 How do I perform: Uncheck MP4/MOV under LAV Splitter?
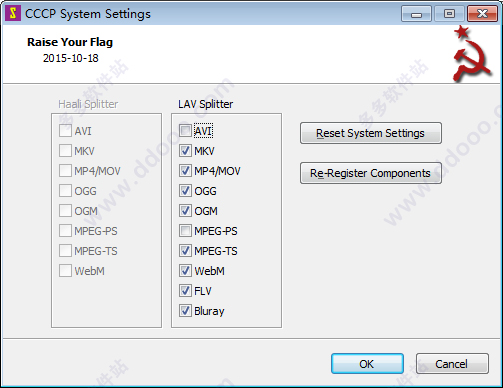[x=185, y=171]
